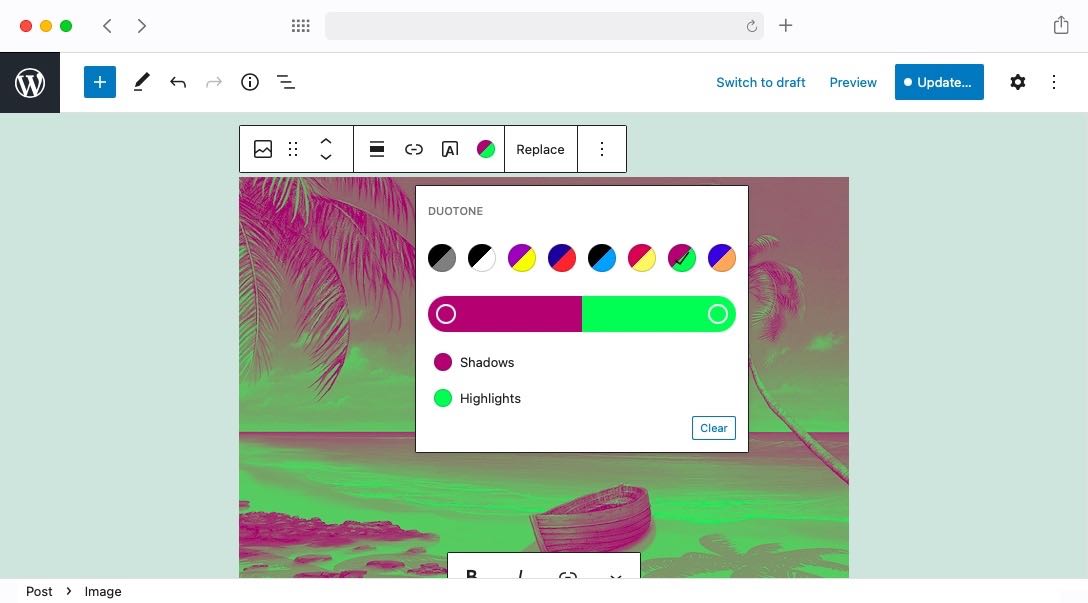Select the green and purple duotone preset

682,257
